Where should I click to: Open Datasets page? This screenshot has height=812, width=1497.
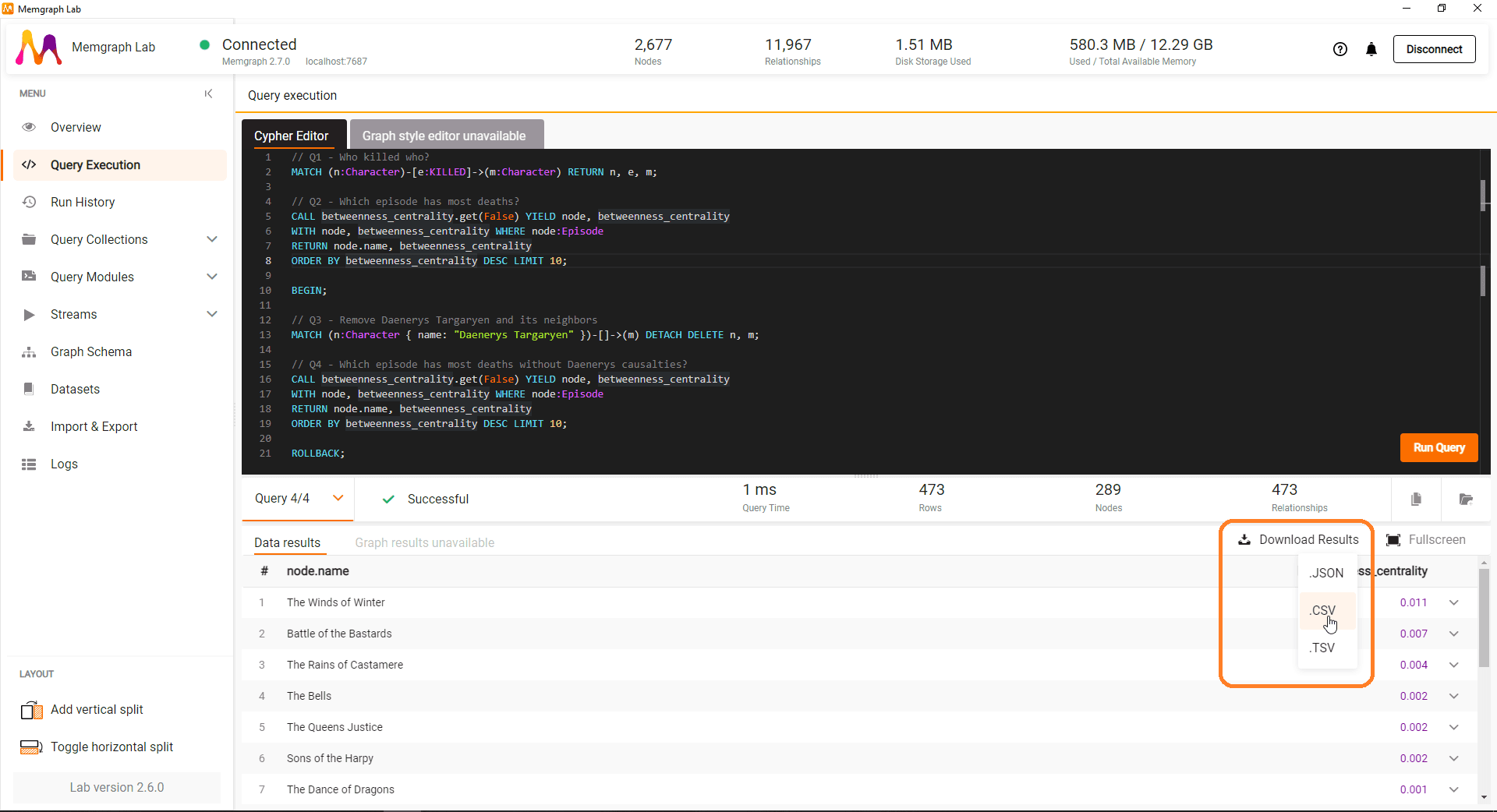75,389
